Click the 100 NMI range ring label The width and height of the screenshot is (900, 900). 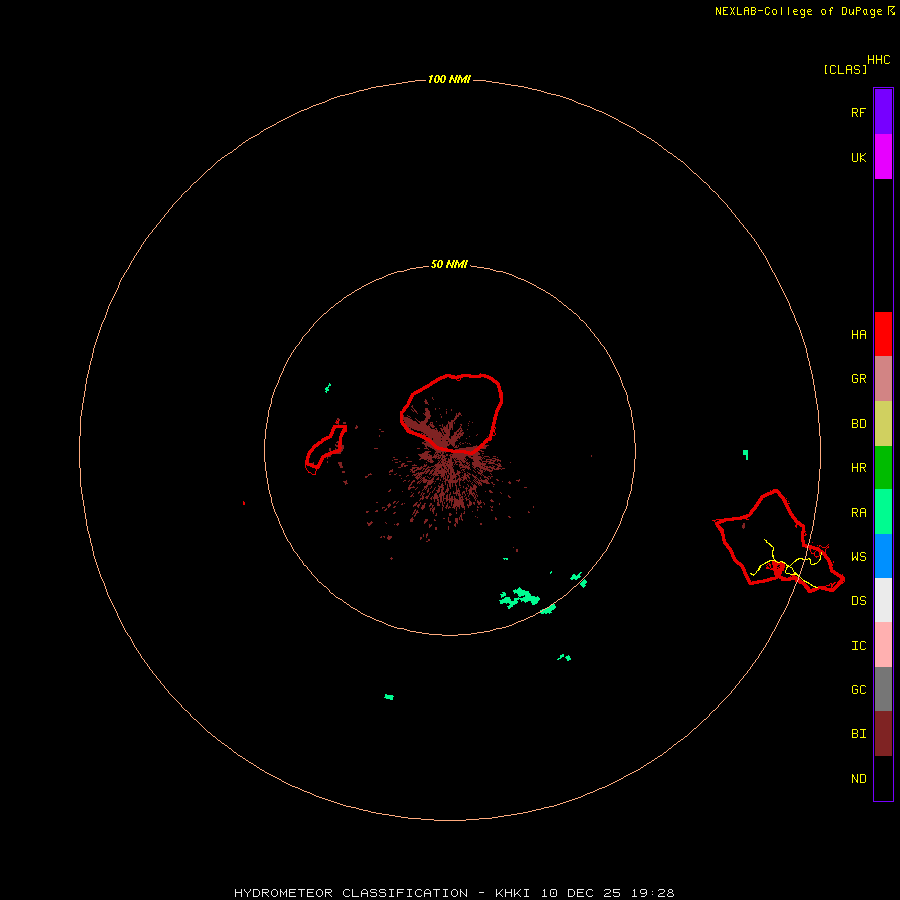449,79
